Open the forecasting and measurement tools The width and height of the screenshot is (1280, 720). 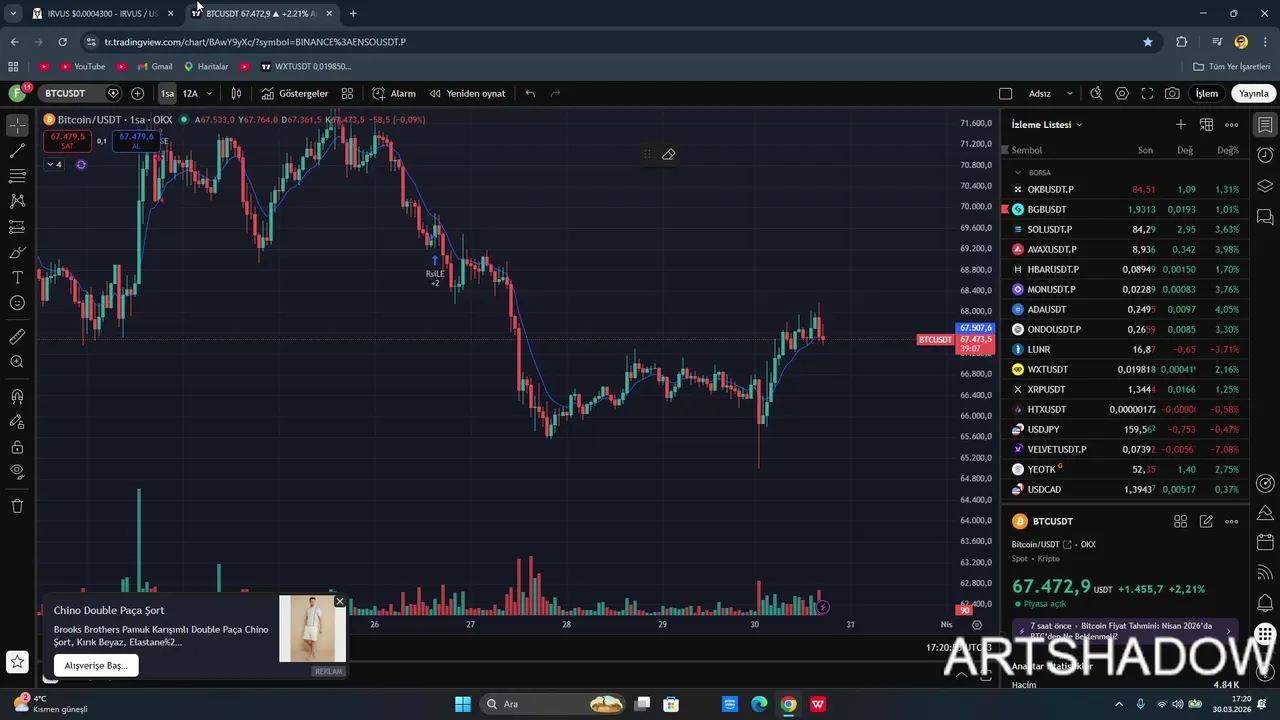click(x=17, y=227)
